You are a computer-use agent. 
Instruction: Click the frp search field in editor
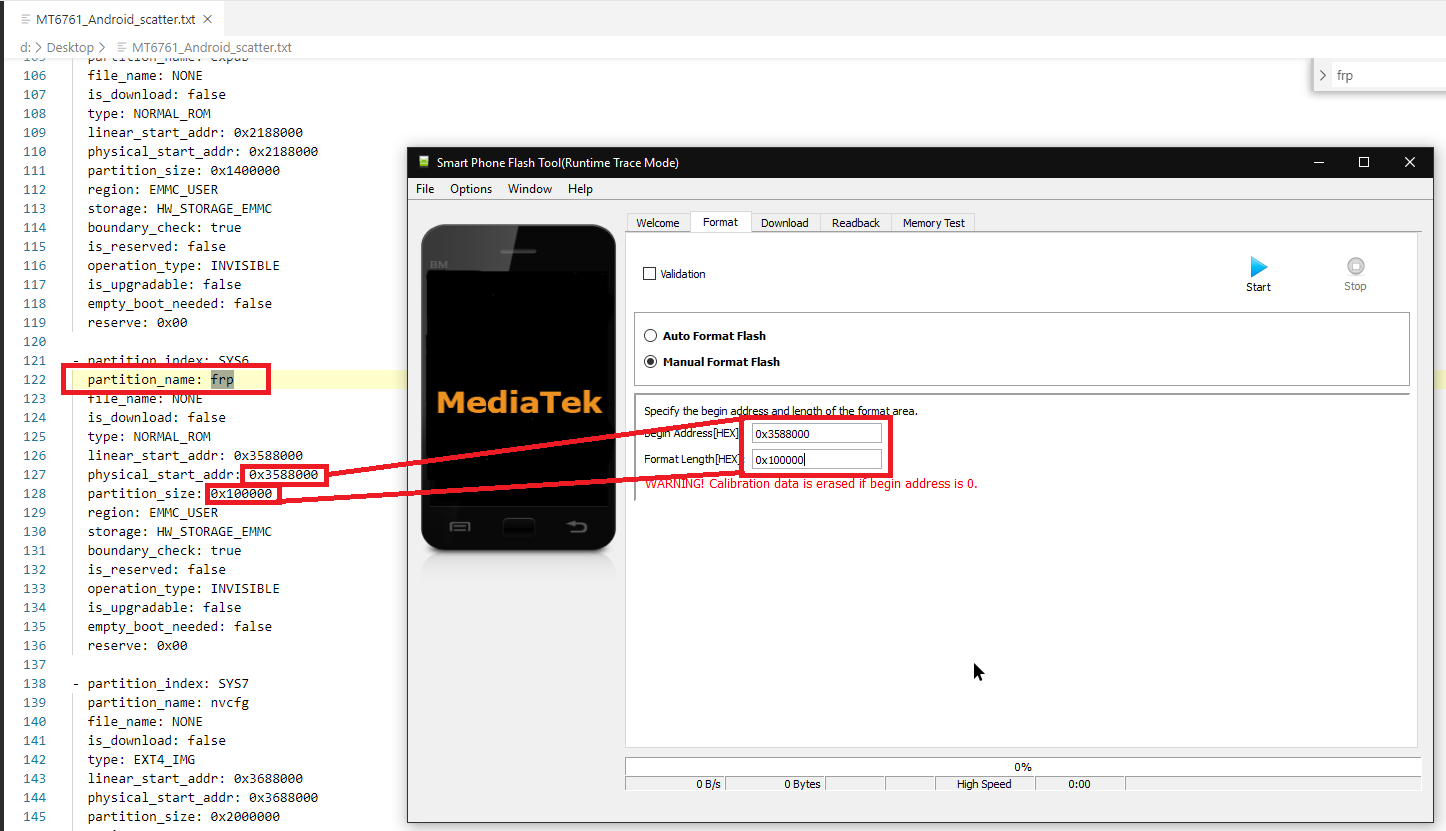[1389, 75]
